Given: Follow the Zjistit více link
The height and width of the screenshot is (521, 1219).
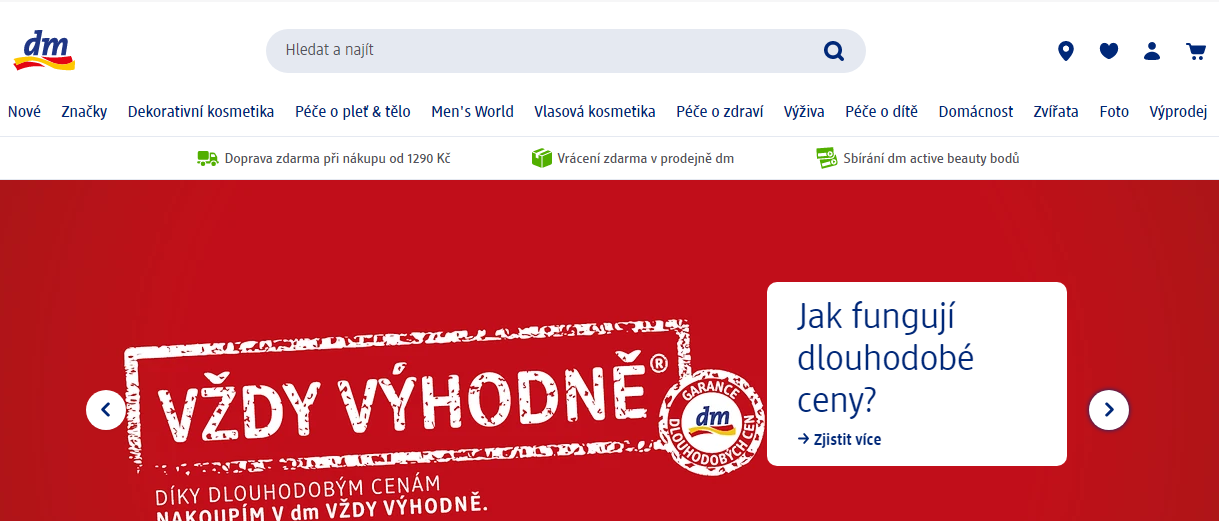Looking at the screenshot, I should point(840,439).
